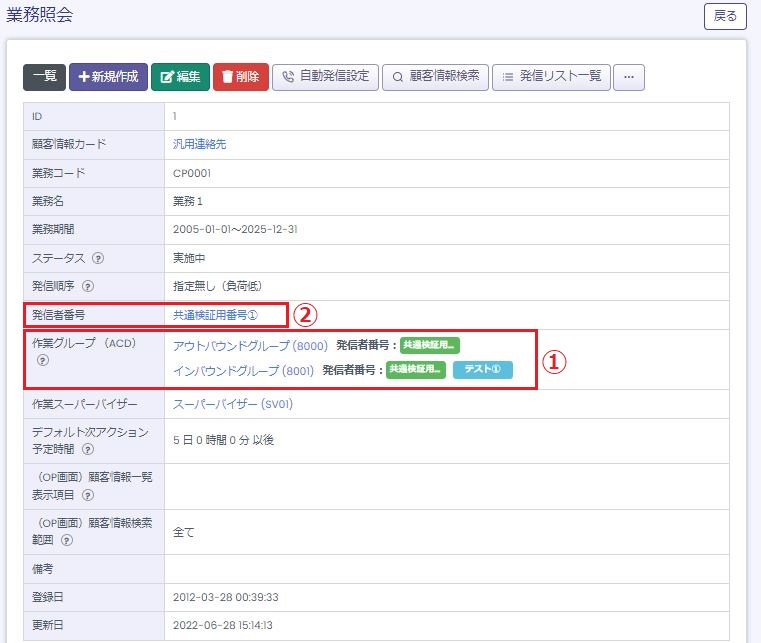This screenshot has height=643, width=761.
Task: Expand the "…" more actions menu
Action: point(629,77)
